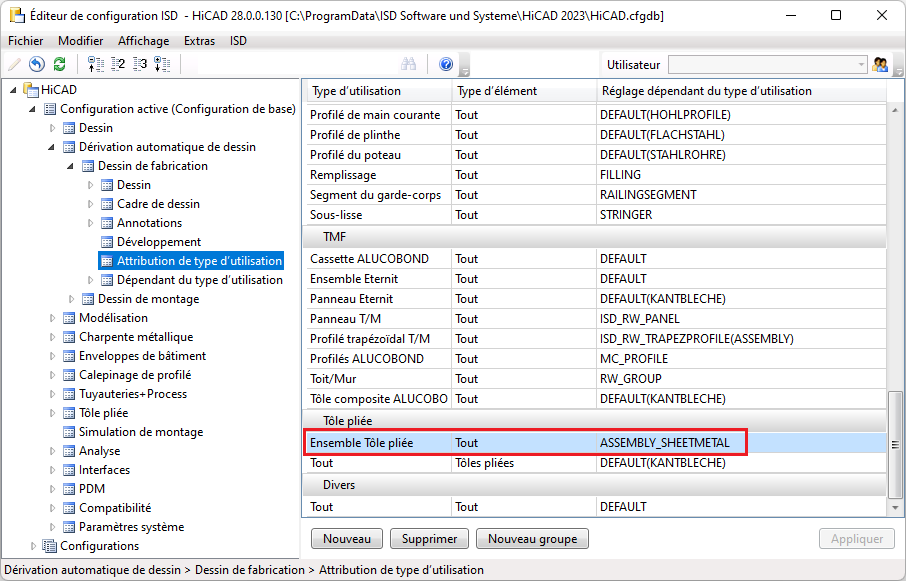Click the collapse-all tree levels icon
Image resolution: width=906 pixels, height=581 pixels.
[x=95, y=64]
